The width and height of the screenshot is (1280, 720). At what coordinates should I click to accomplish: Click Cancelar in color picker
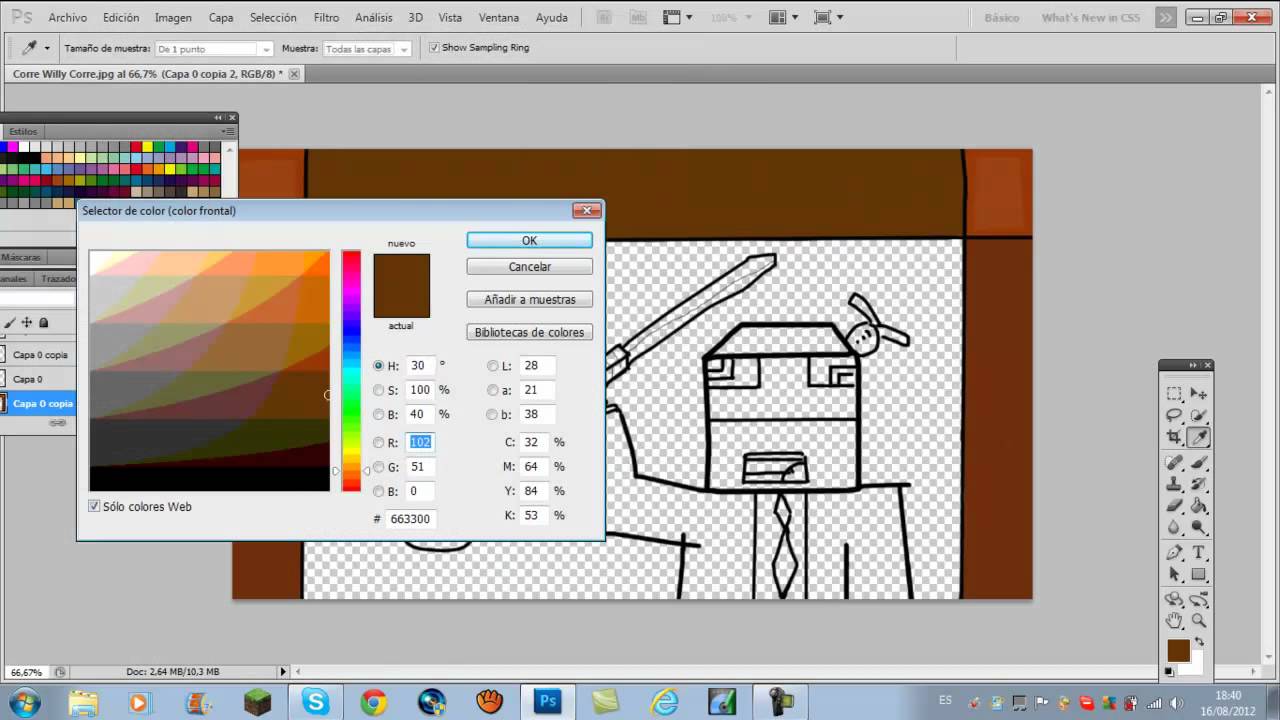(x=529, y=267)
